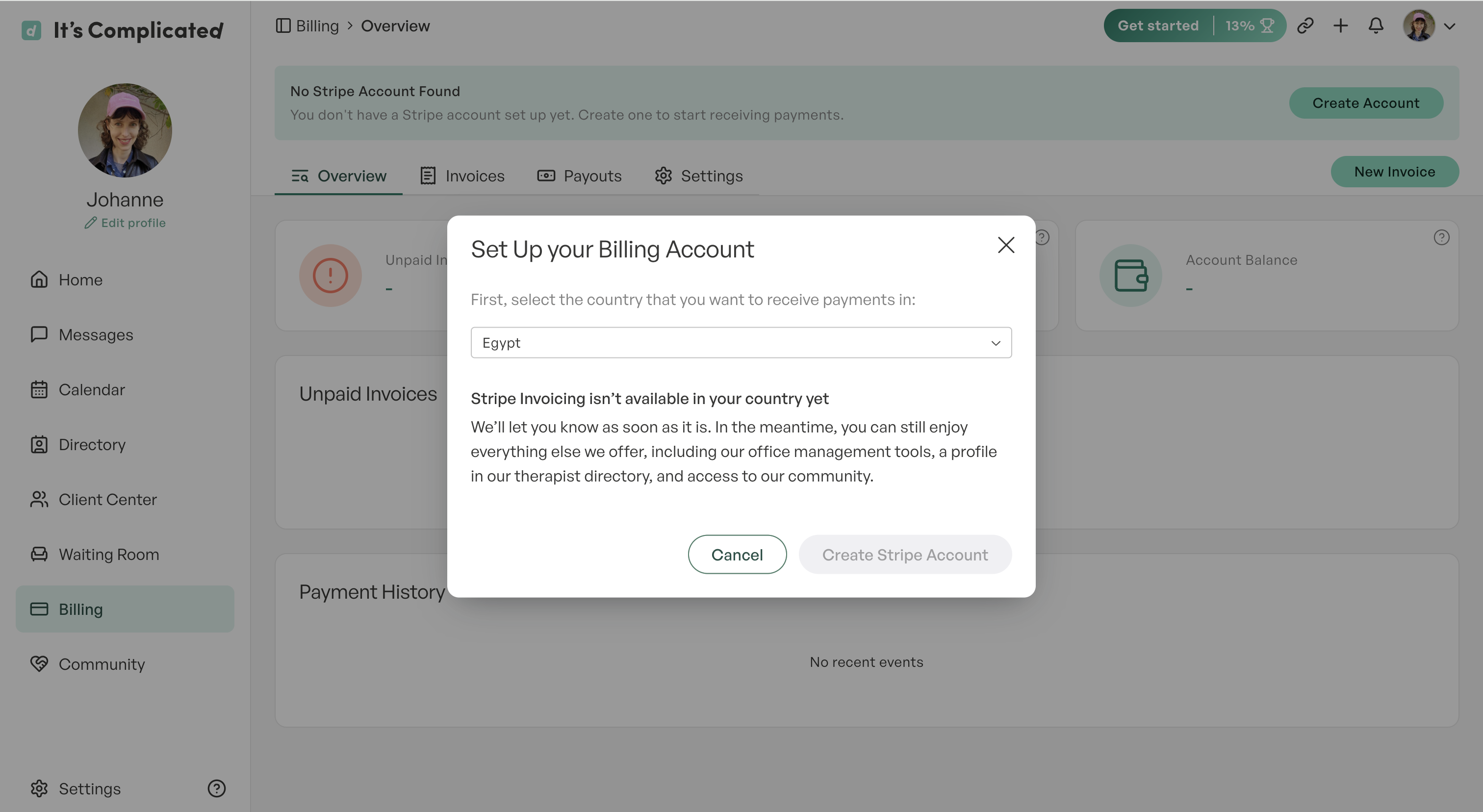The width and height of the screenshot is (1483, 812).
Task: Go to Home in sidebar
Action: [x=125, y=279]
